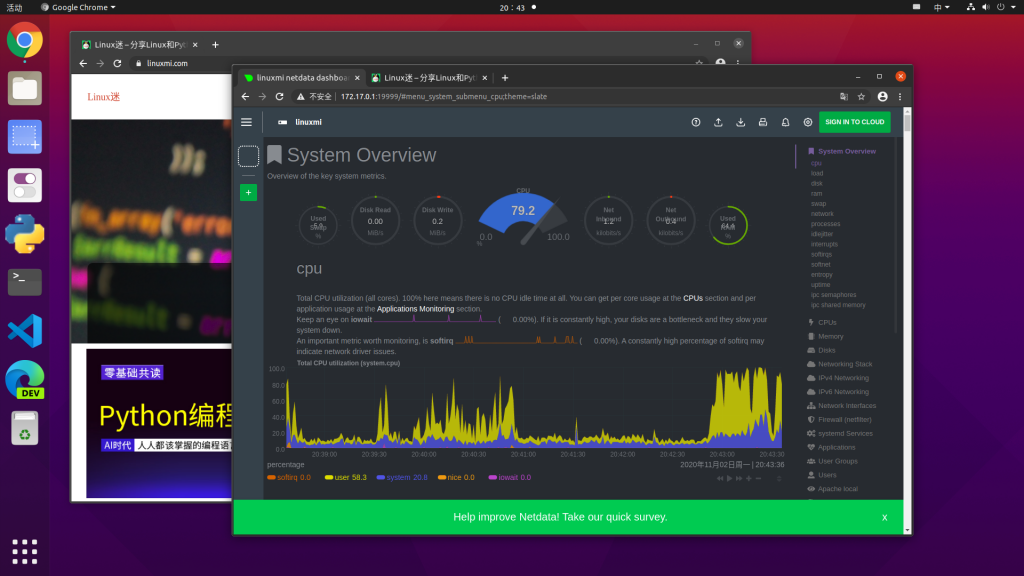The width and height of the screenshot is (1024, 576).
Task: Click the SIGN IN TO CLOUD button
Action: pyautogui.click(x=854, y=122)
